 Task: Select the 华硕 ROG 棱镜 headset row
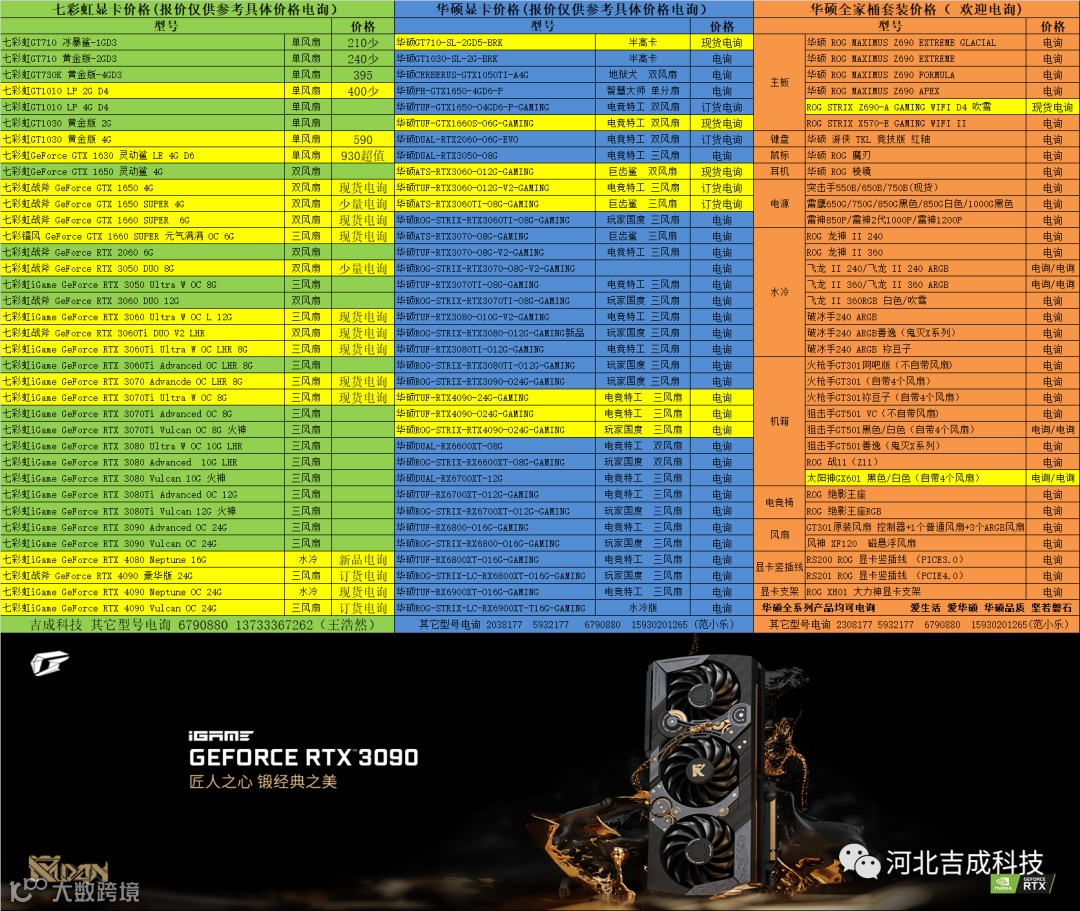click(x=942, y=171)
